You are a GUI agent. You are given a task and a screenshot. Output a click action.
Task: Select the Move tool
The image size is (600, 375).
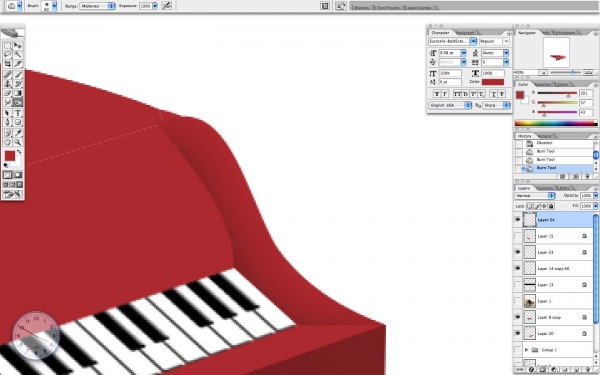point(18,46)
